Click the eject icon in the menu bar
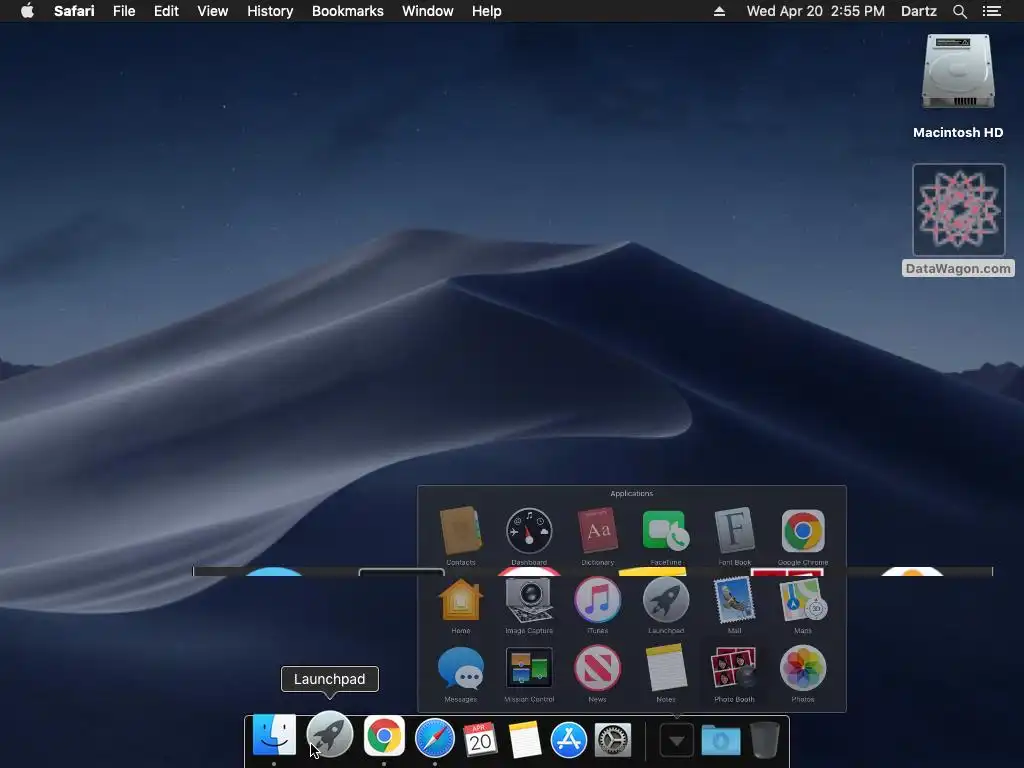 [x=719, y=11]
